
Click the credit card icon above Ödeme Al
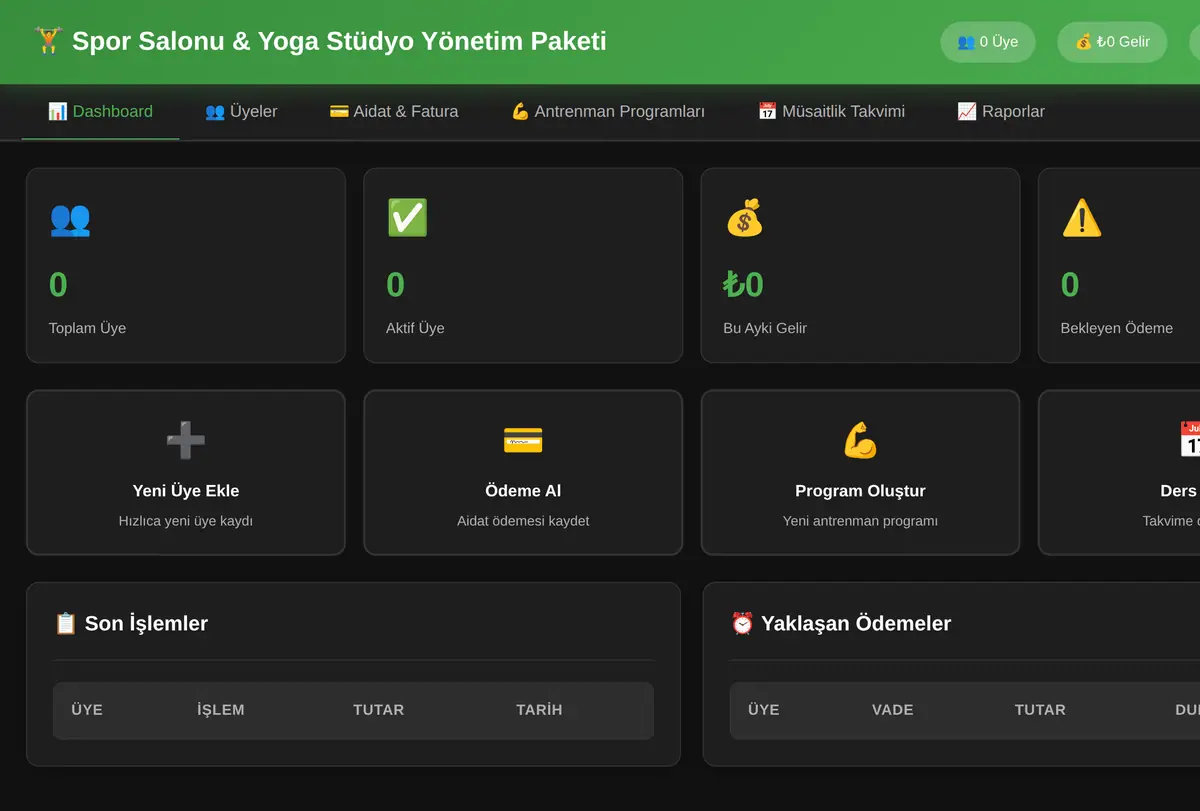523,440
